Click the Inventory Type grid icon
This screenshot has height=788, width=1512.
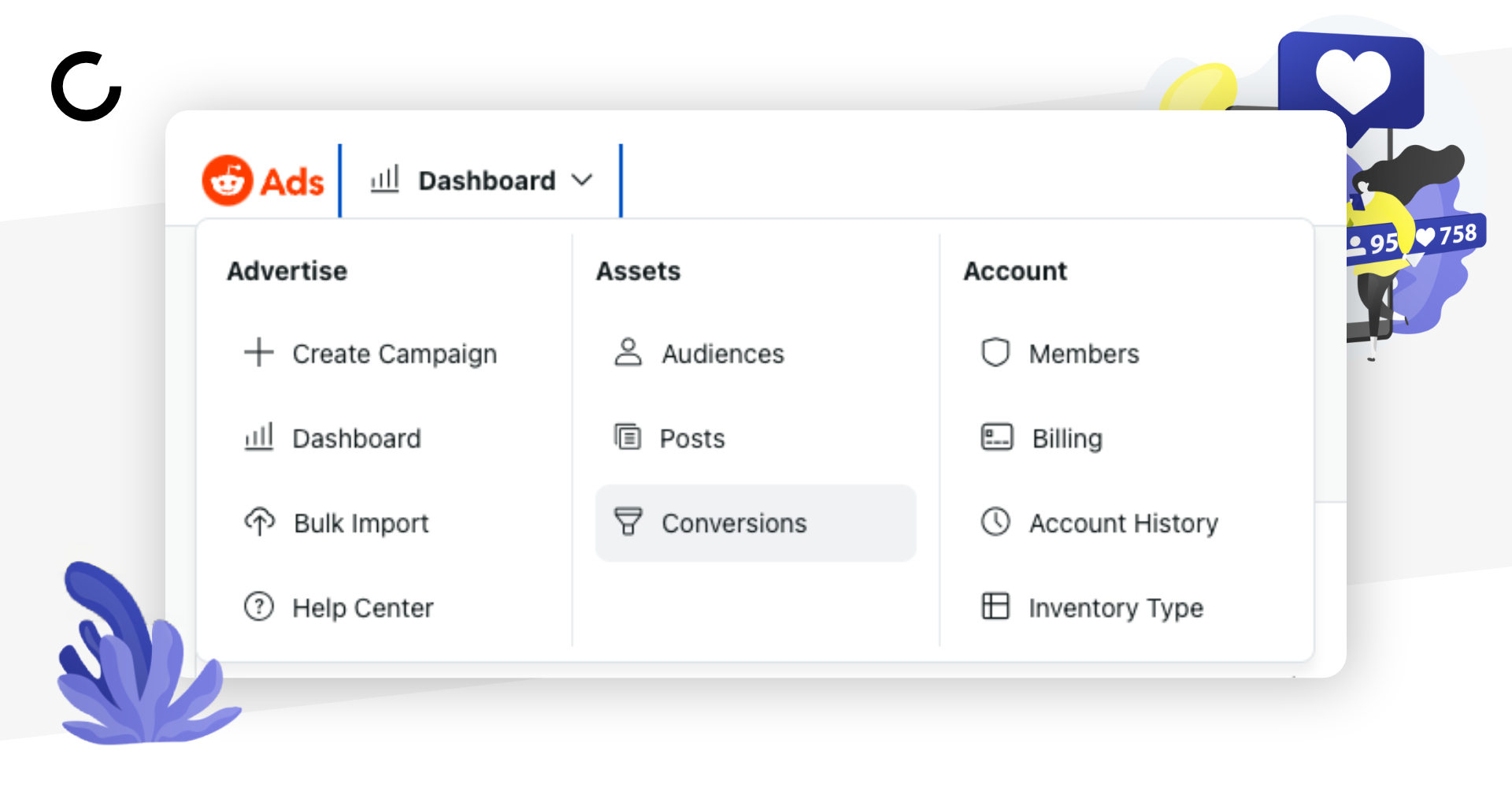pos(995,606)
